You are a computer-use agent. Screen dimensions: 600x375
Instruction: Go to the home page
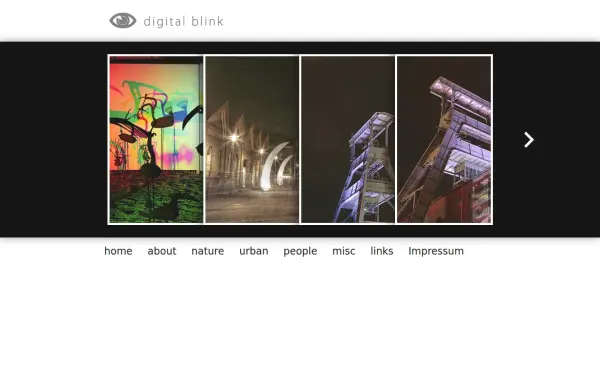click(x=118, y=251)
